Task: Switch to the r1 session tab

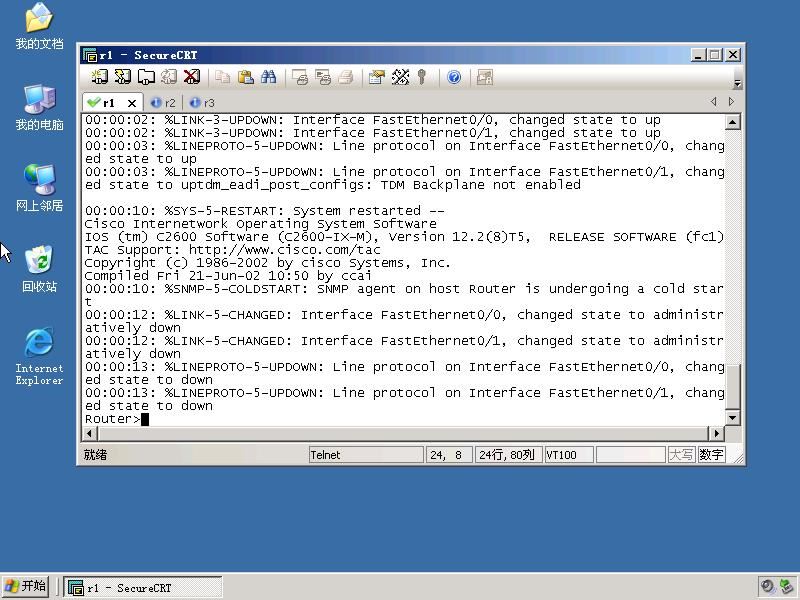Action: tap(108, 103)
